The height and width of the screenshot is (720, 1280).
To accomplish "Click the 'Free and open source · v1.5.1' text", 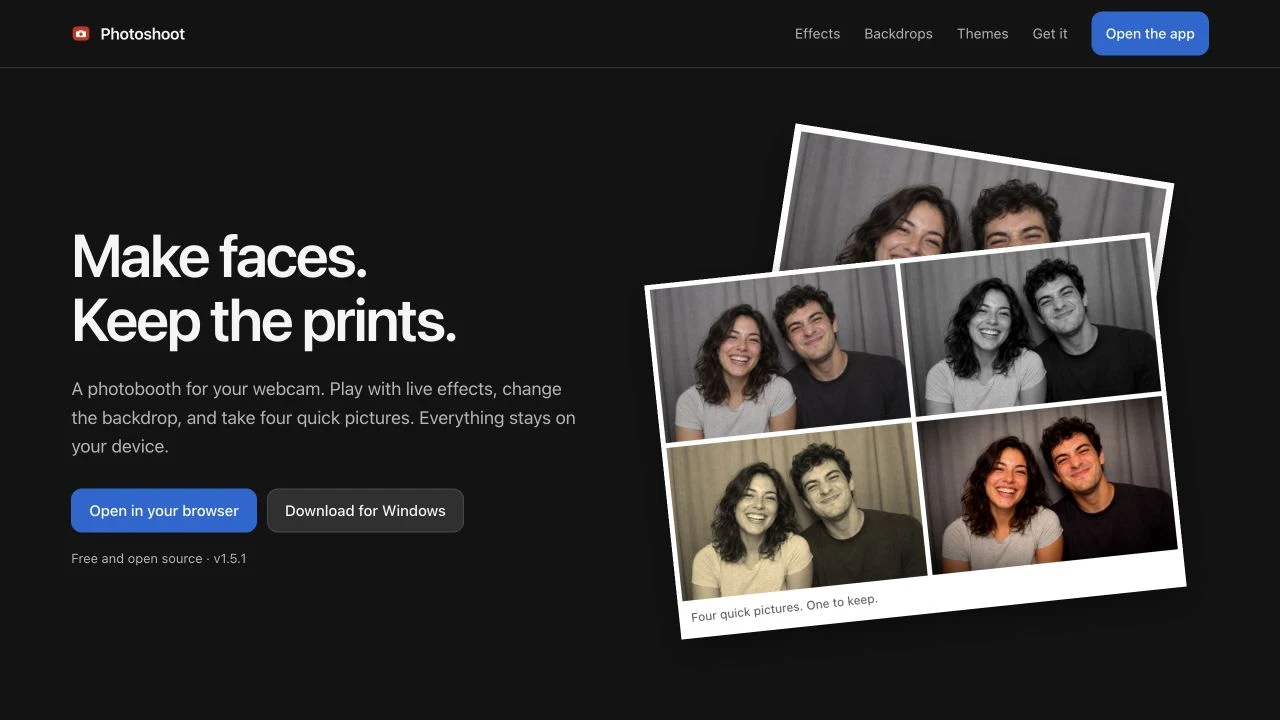I will click(x=159, y=558).
